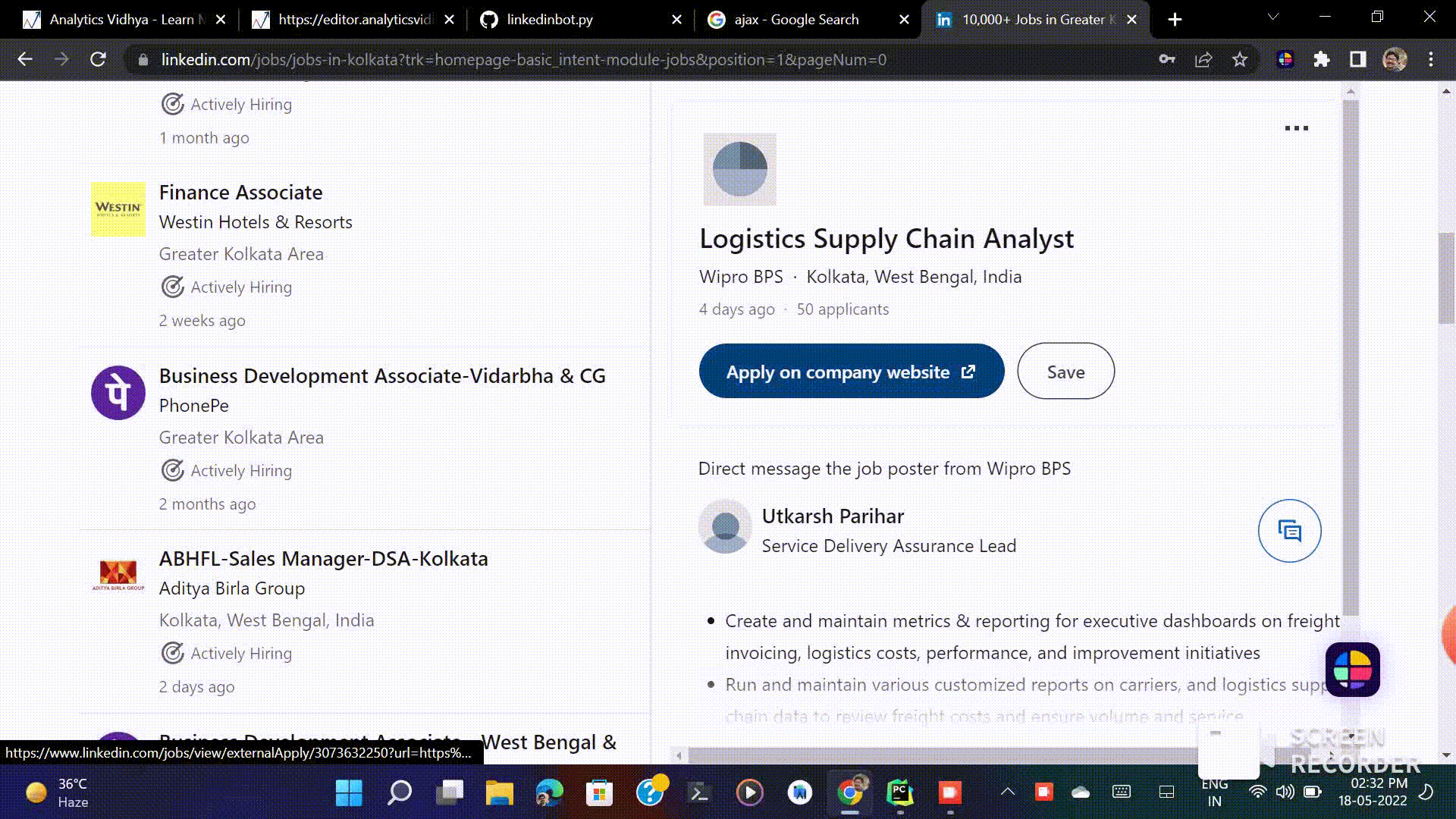Click the job details vertical scrollbar

point(1351,356)
